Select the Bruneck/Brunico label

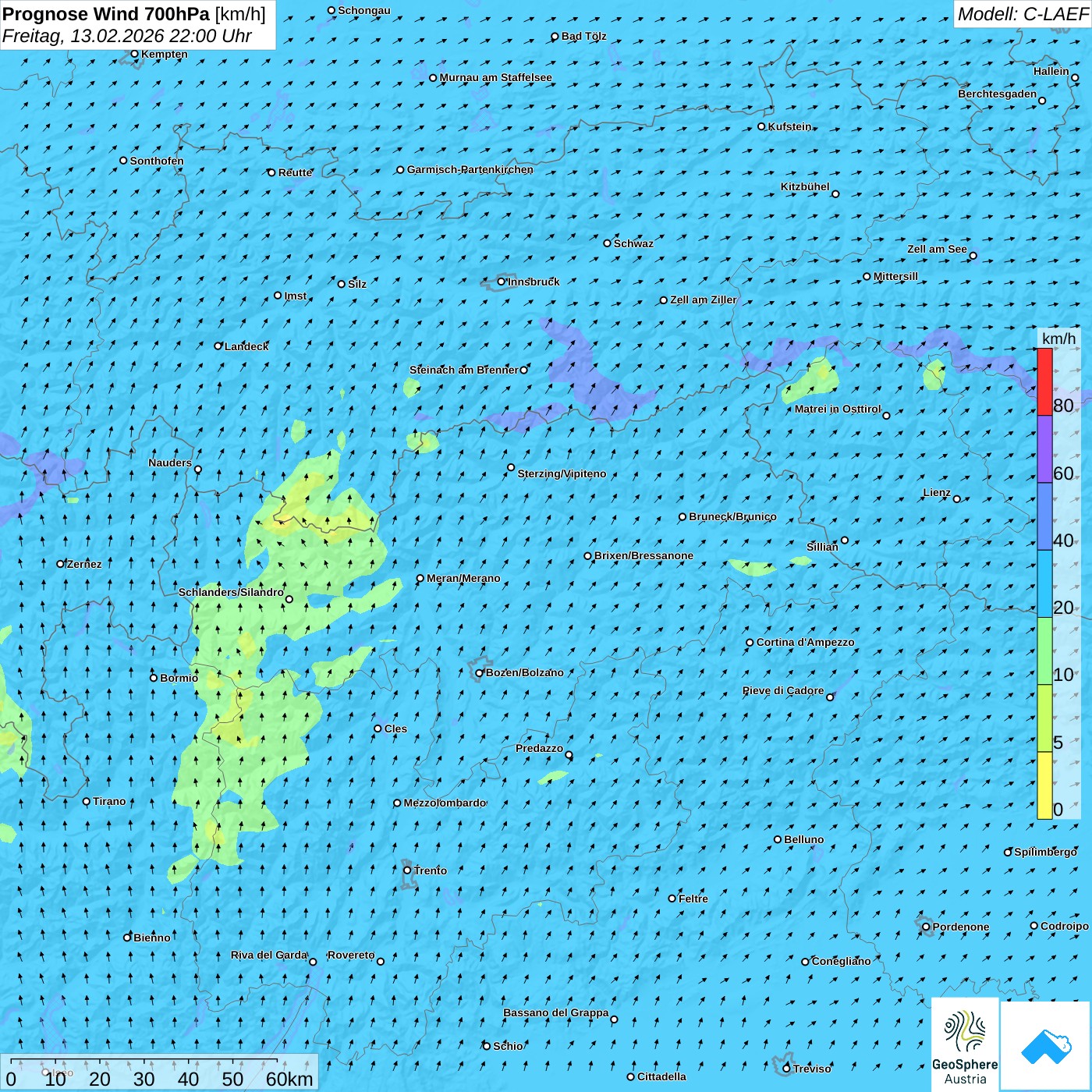732,516
